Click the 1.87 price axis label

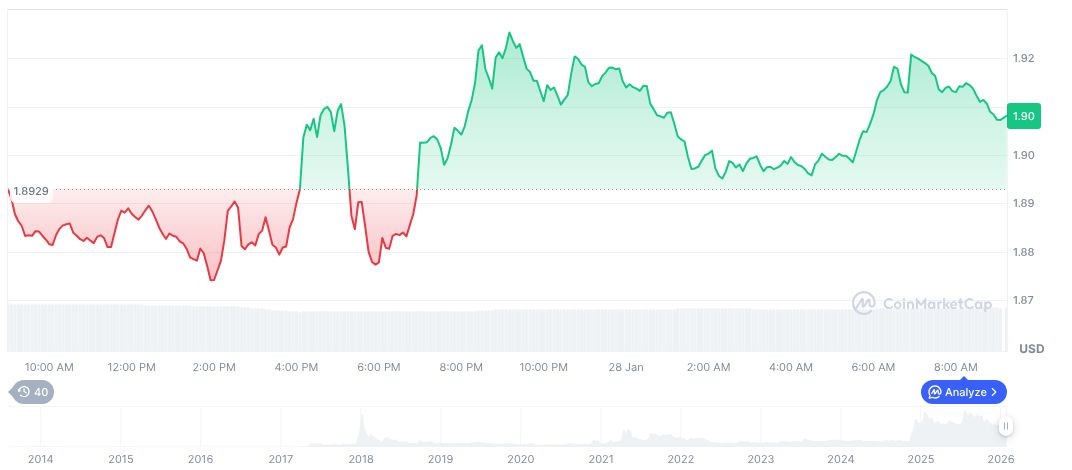1023,300
